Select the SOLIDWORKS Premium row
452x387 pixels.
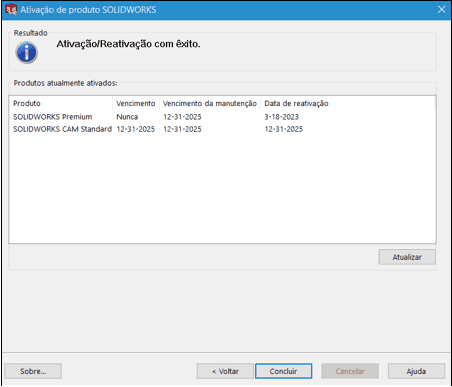(x=222, y=117)
